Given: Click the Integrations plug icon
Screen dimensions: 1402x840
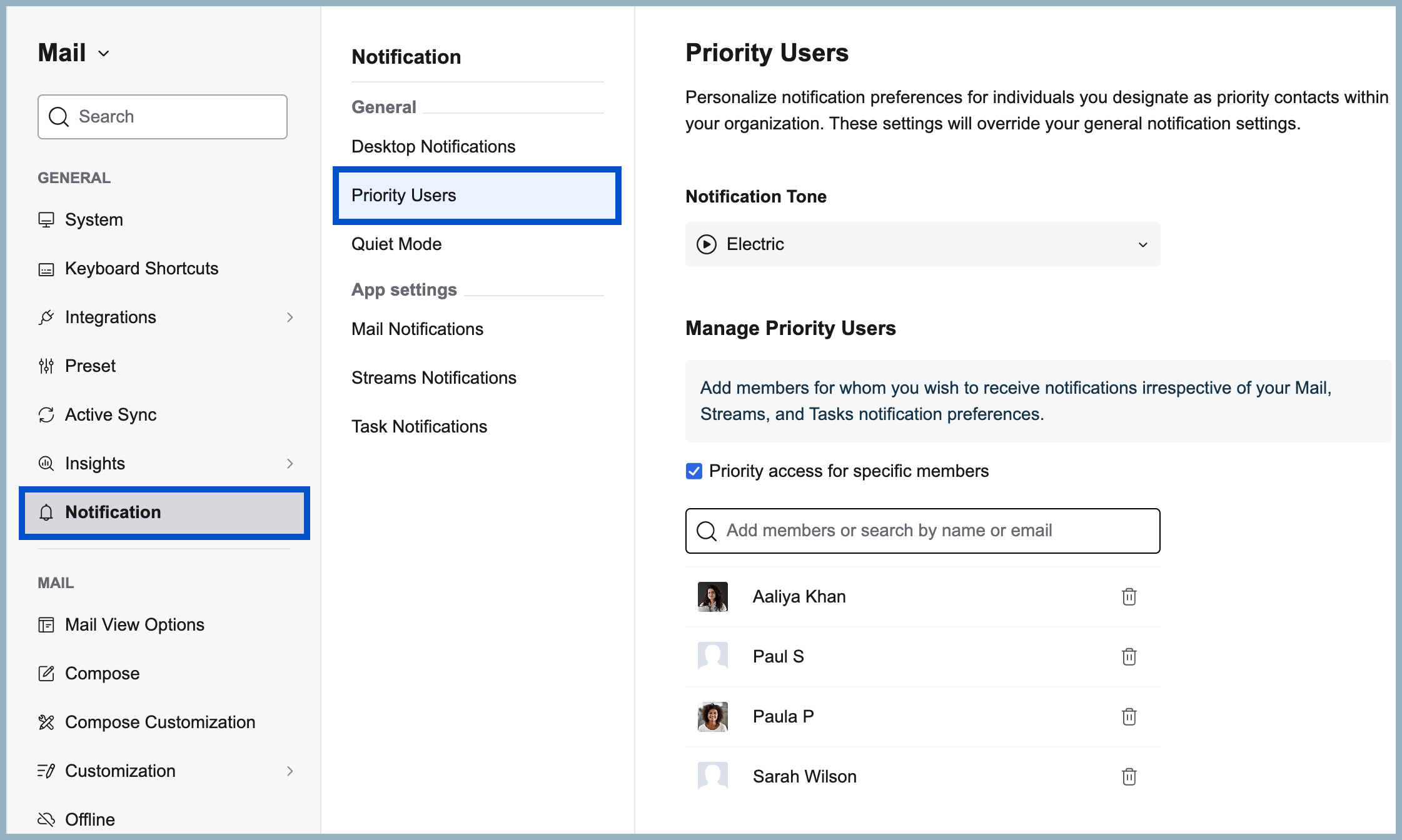Looking at the screenshot, I should coord(46,317).
